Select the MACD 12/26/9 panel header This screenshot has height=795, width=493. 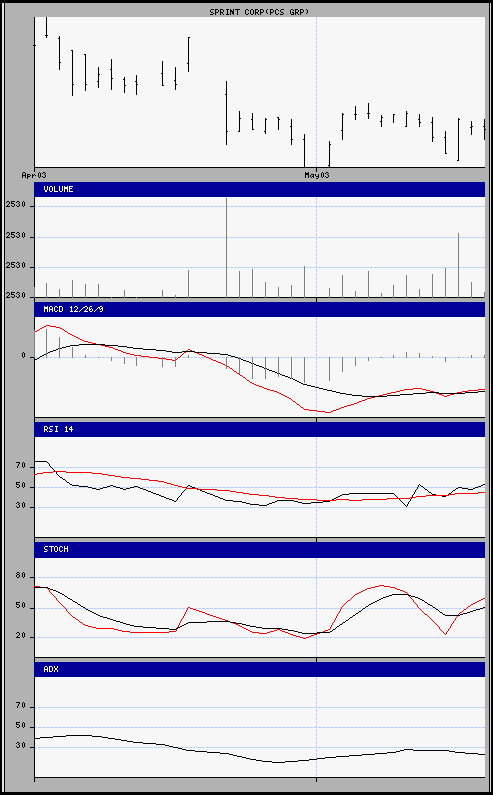(260, 309)
